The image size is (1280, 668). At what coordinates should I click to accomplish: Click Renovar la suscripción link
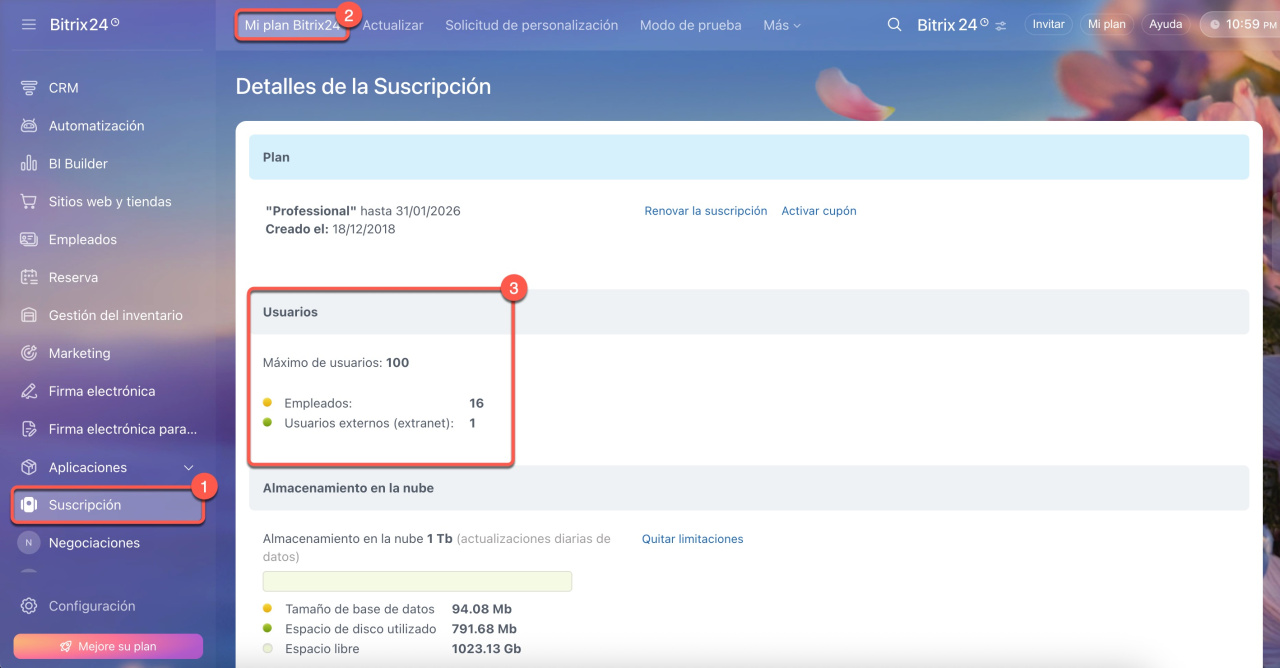705,211
